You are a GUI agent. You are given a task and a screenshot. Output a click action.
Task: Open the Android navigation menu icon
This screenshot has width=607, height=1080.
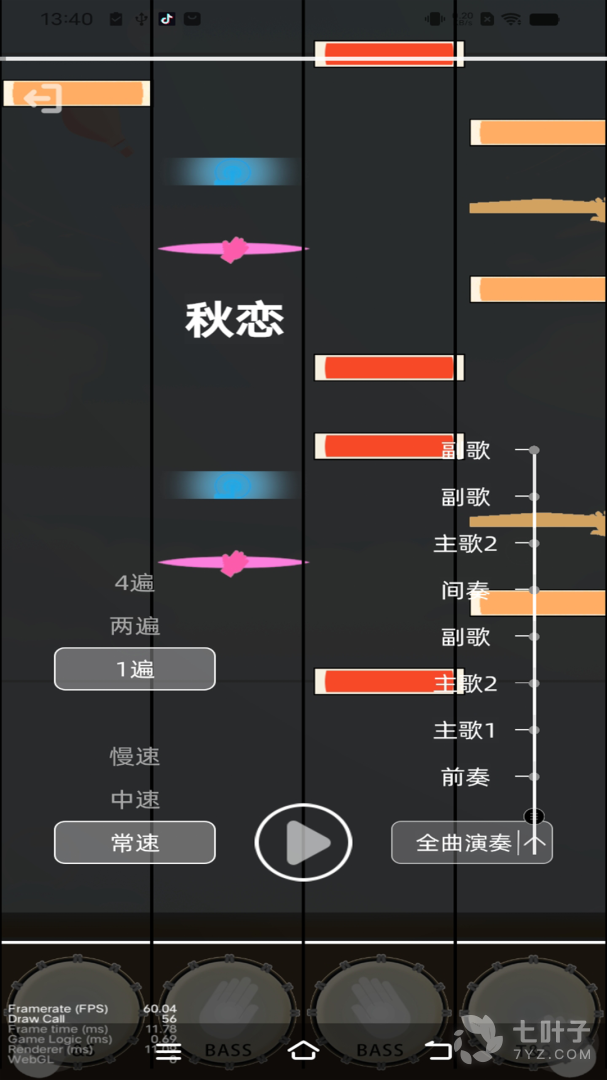pyautogui.click(x=168, y=1051)
